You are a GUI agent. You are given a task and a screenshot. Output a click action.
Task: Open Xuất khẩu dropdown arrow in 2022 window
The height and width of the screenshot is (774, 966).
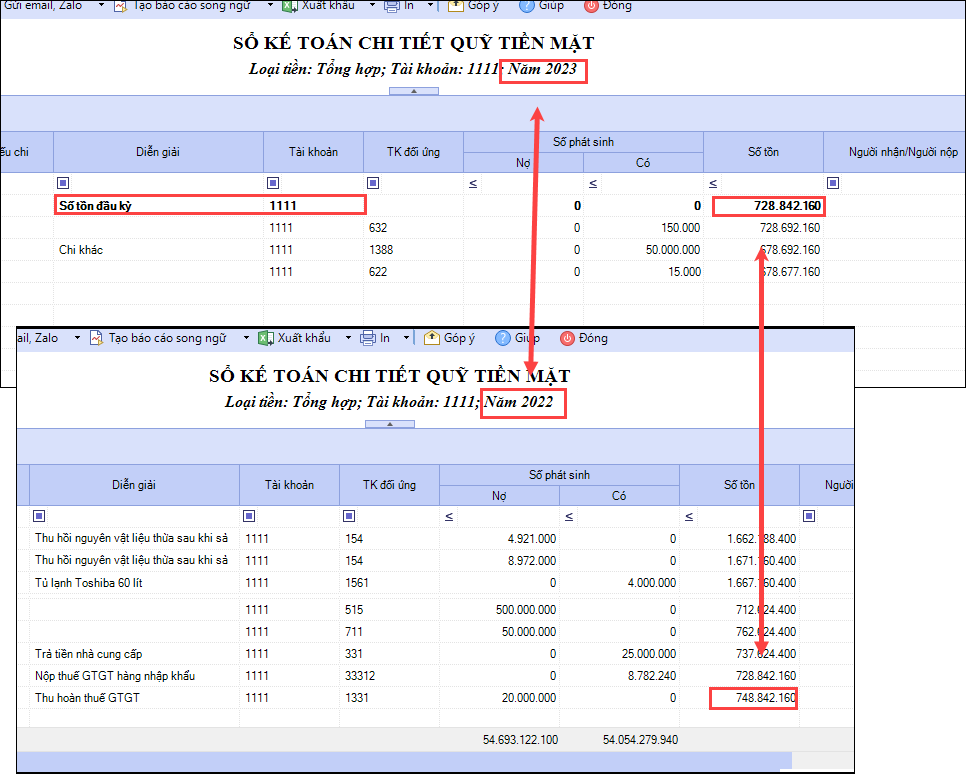[x=349, y=338]
